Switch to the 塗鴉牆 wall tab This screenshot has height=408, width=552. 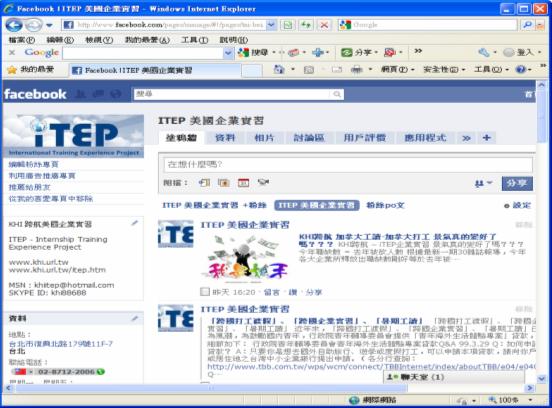pyautogui.click(x=181, y=138)
